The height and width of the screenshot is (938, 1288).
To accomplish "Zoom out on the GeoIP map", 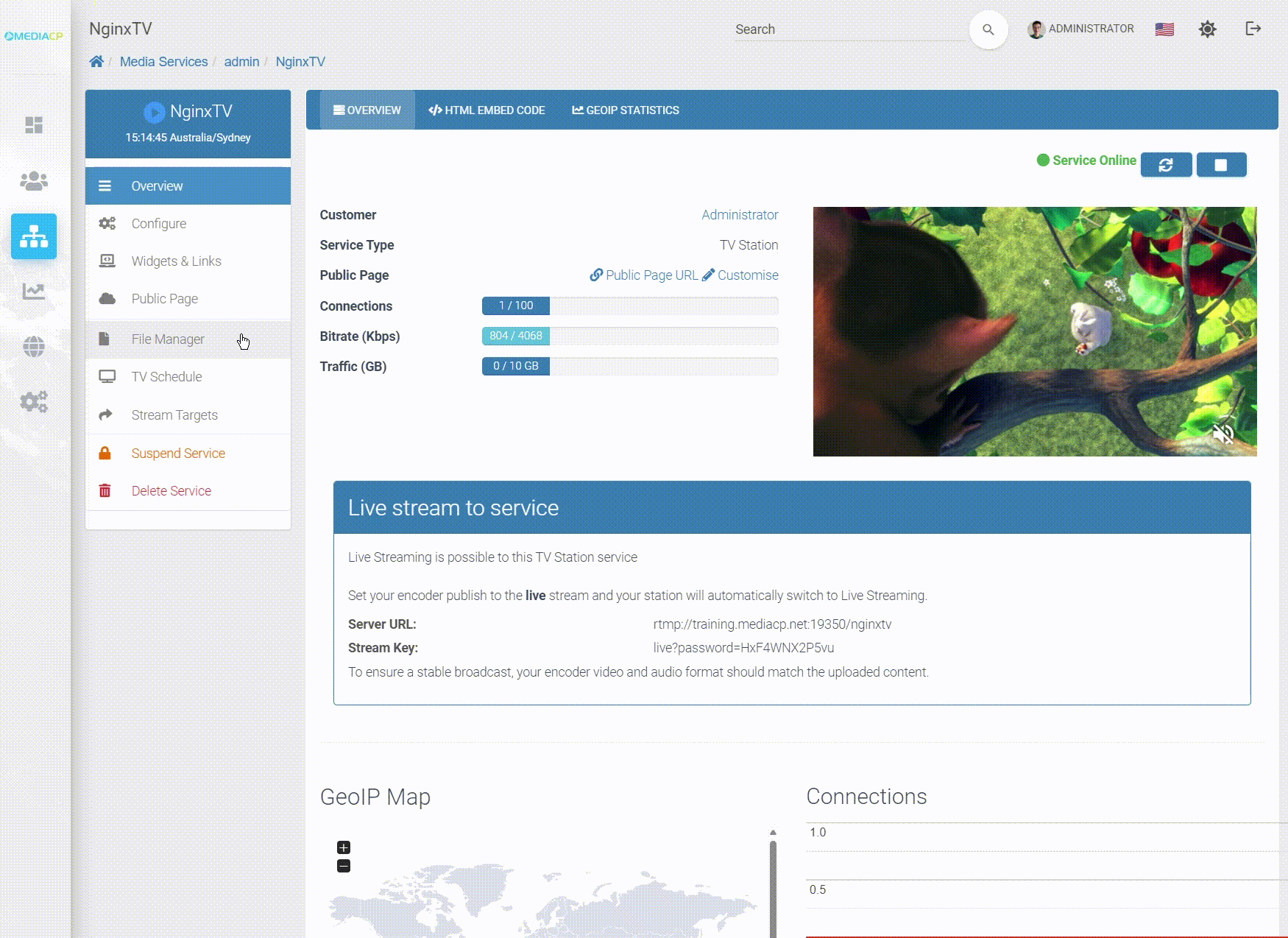I will [344, 866].
